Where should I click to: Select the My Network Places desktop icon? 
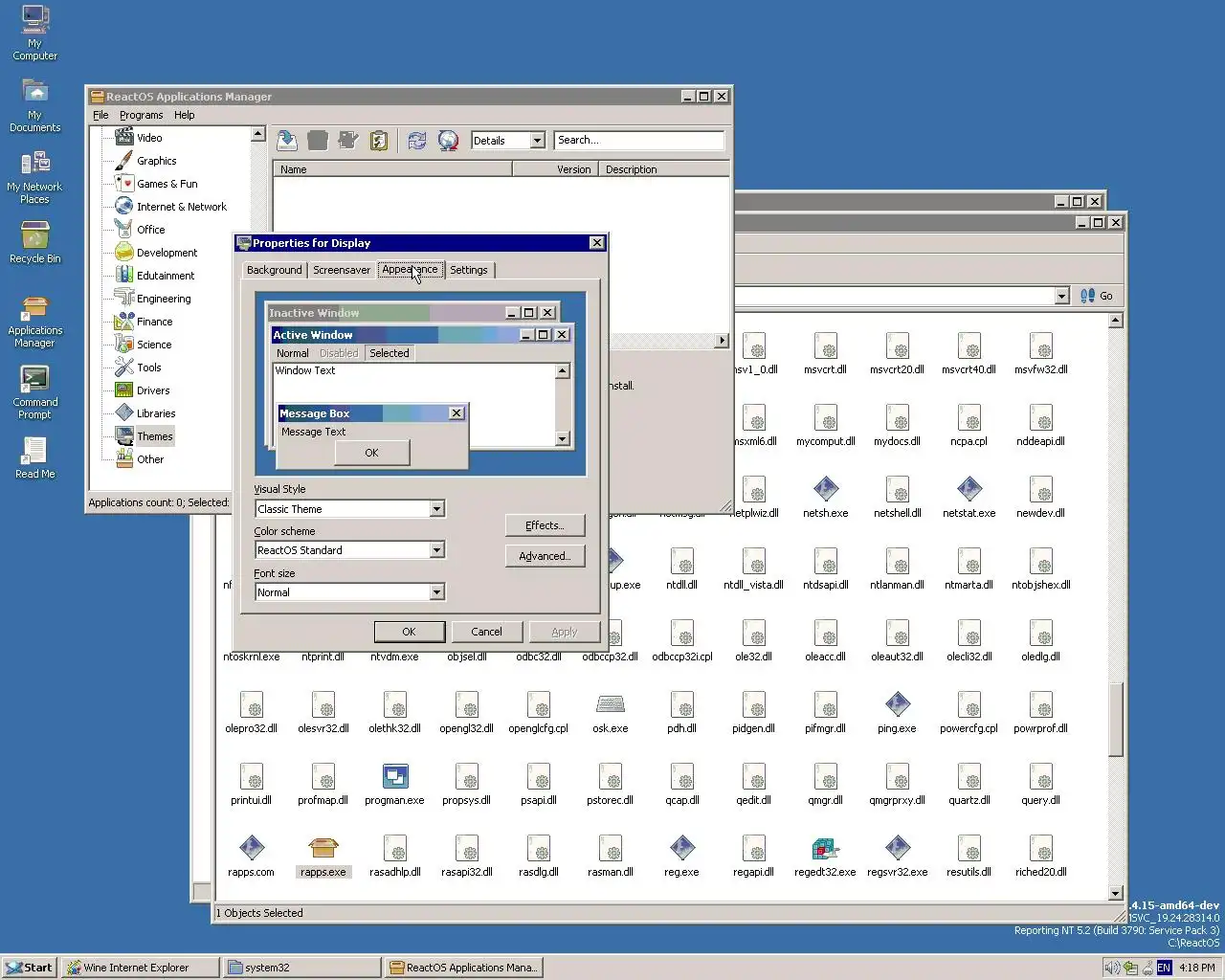(x=34, y=177)
